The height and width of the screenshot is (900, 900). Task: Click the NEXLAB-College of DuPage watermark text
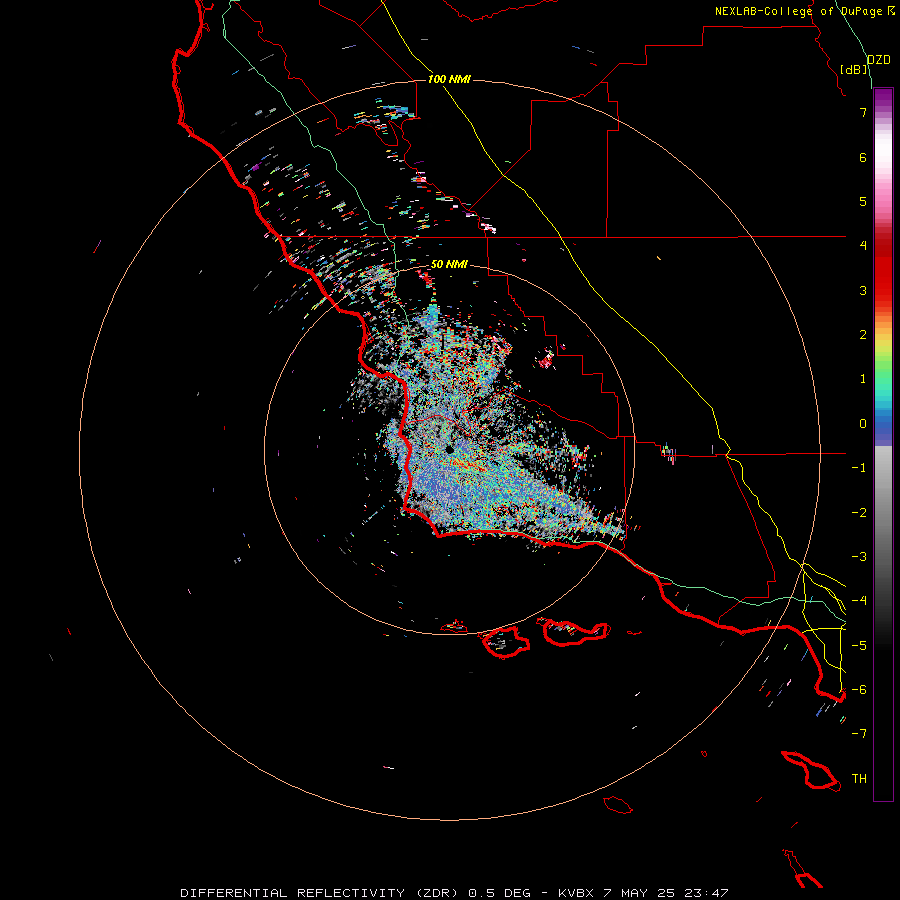click(x=798, y=11)
